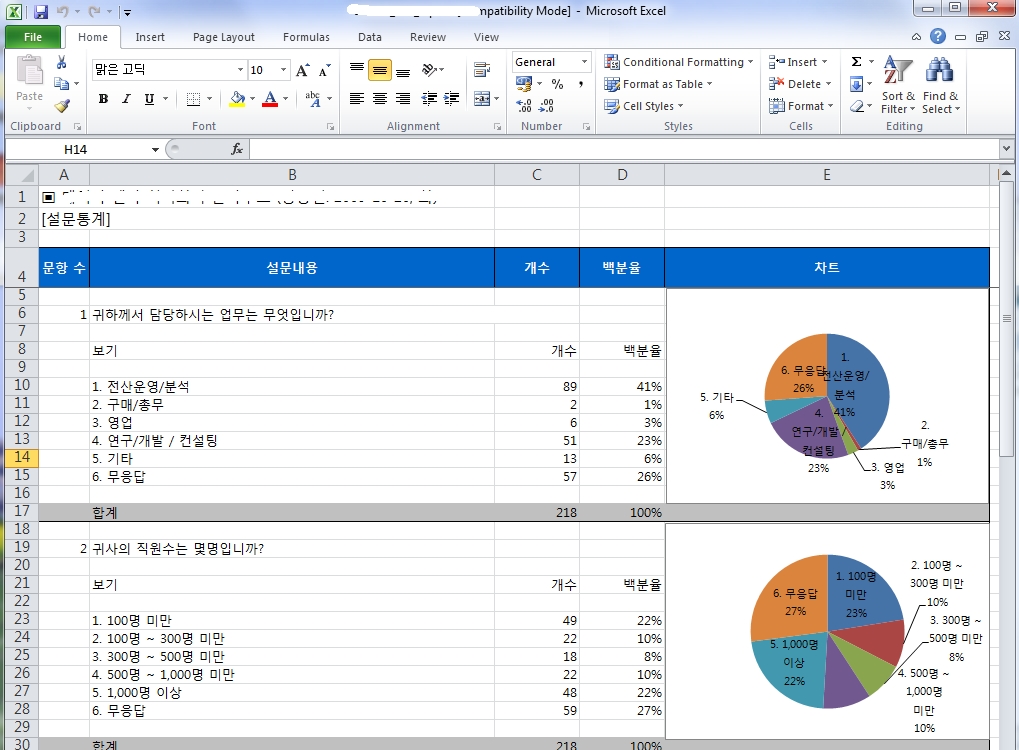
Task: Expand Conditional Formatting menu
Action: coord(678,62)
